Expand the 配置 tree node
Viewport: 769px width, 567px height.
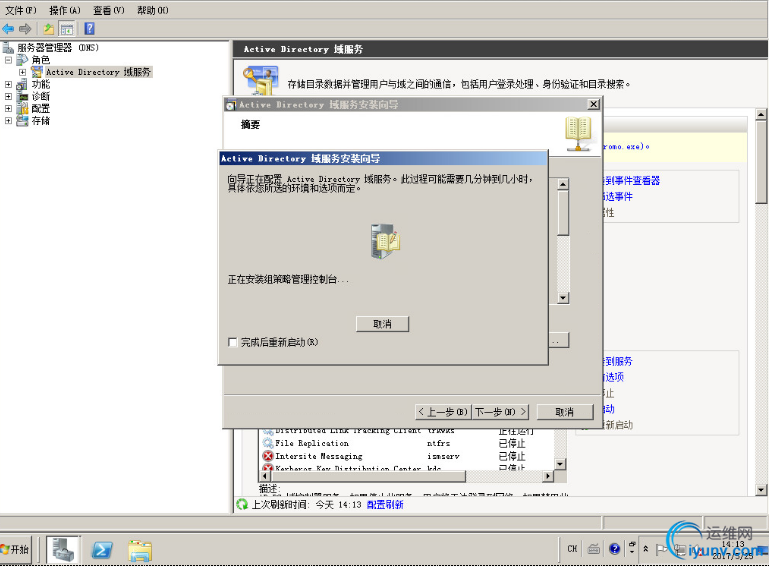pos(8,108)
